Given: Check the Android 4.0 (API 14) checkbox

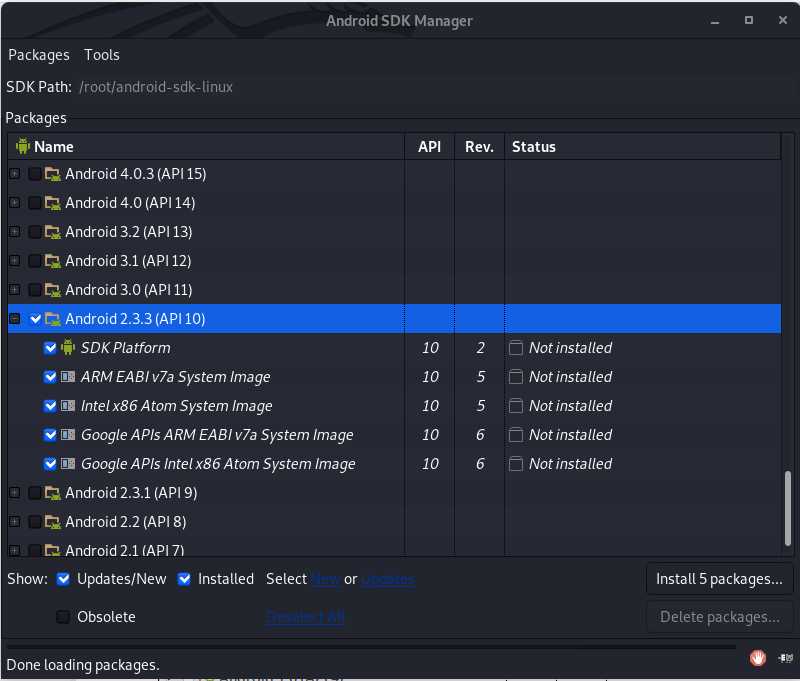Looking at the screenshot, I should pos(35,203).
